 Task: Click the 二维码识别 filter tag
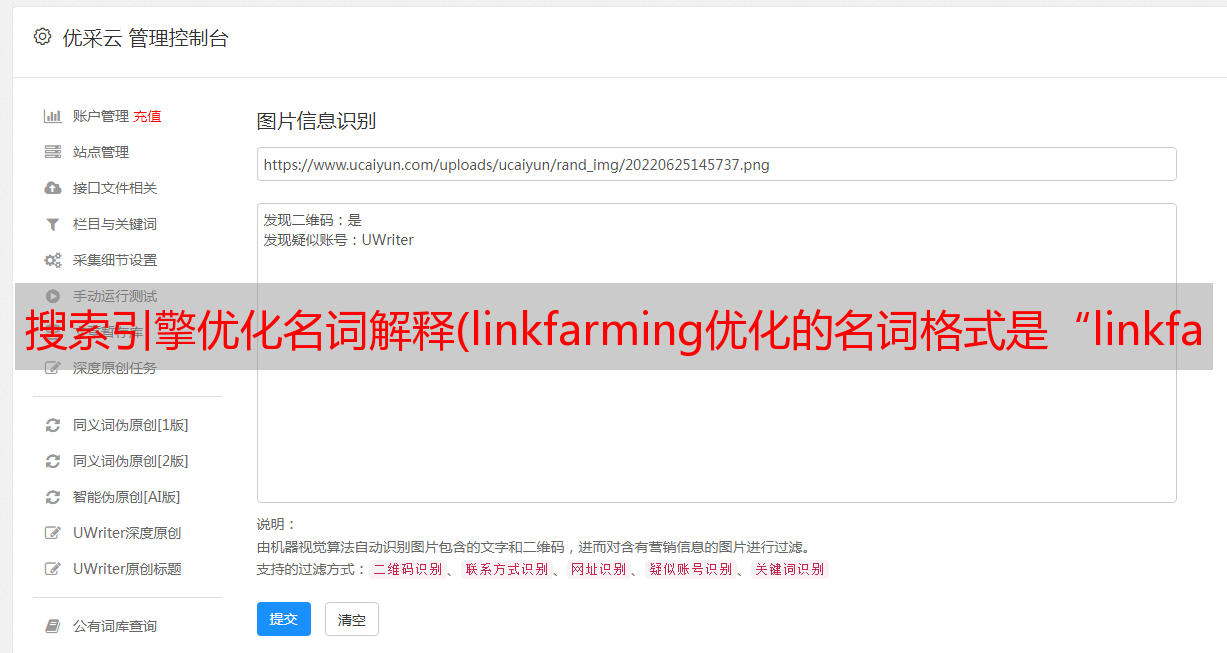[408, 569]
